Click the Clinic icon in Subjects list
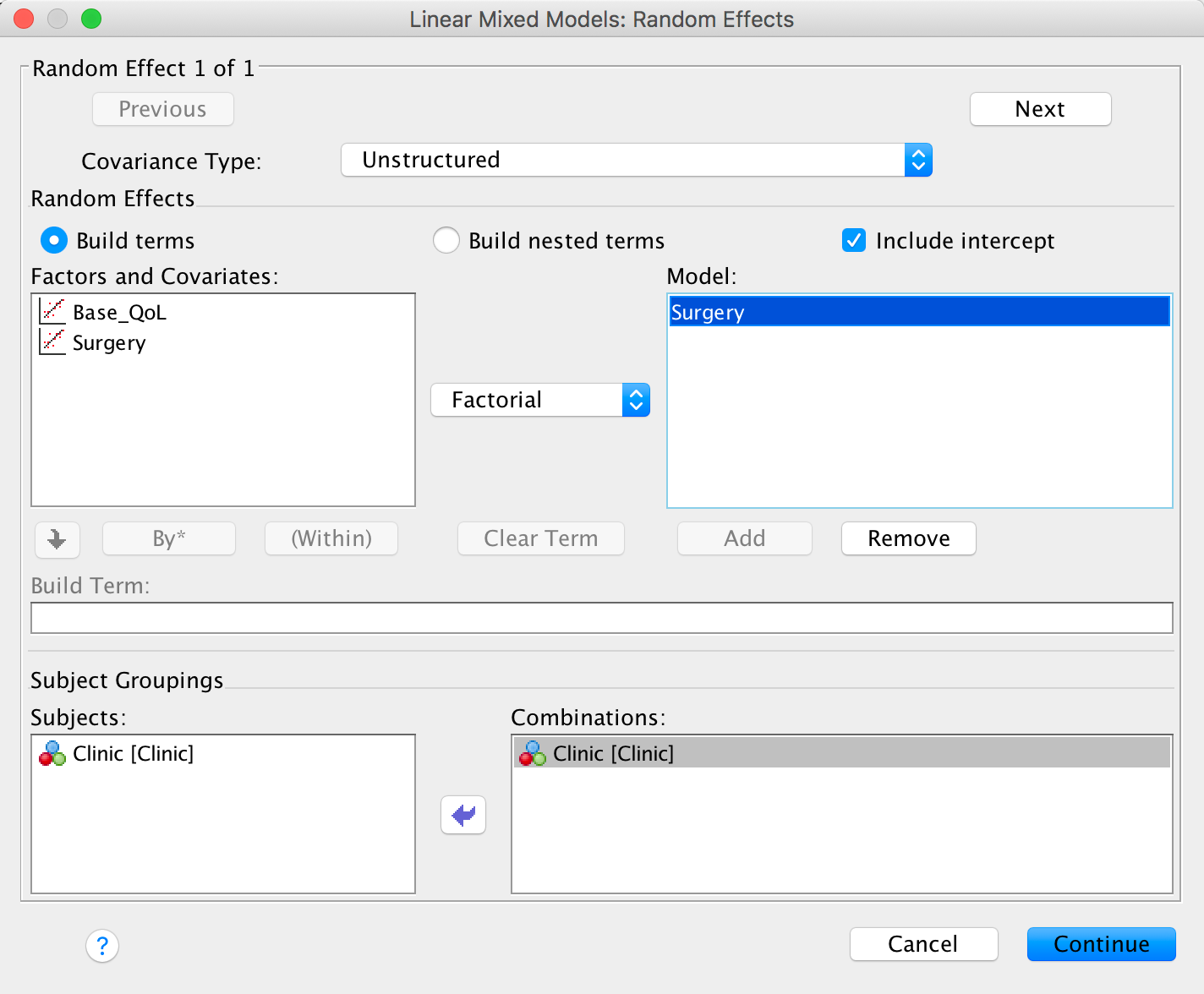The width and height of the screenshot is (1204, 994). pos(52,753)
